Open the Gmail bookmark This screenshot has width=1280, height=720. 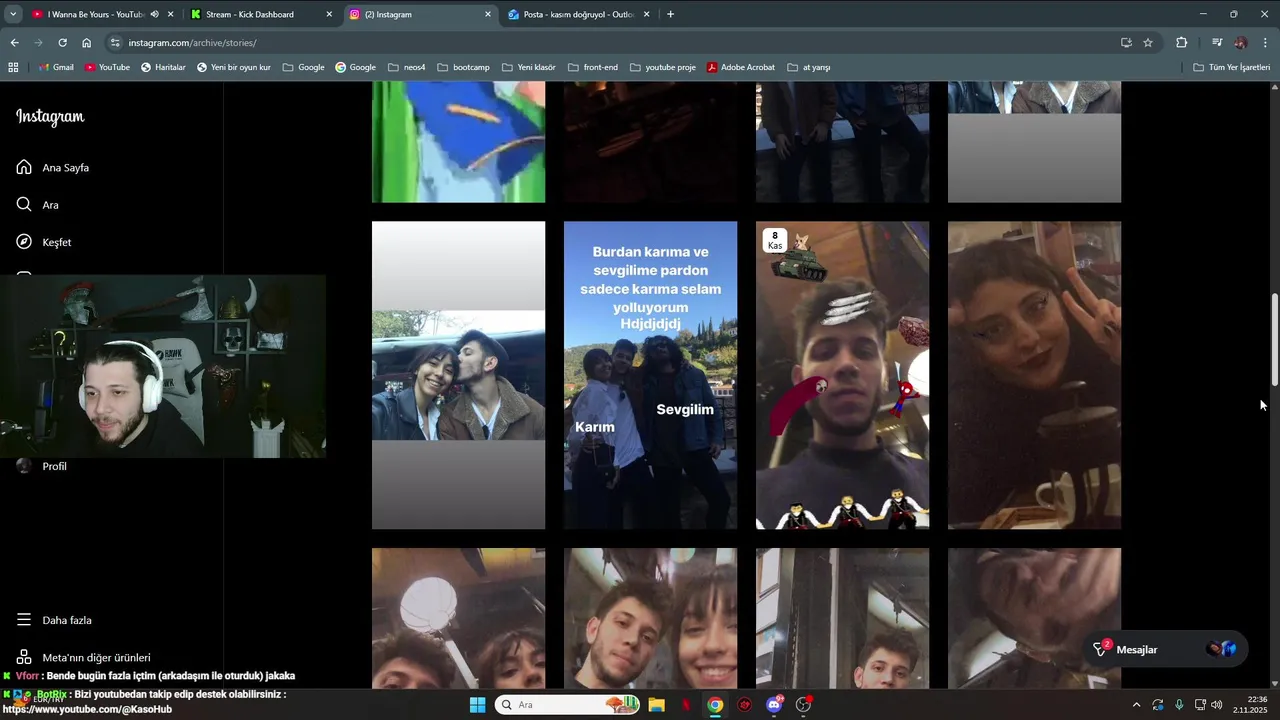coord(55,67)
